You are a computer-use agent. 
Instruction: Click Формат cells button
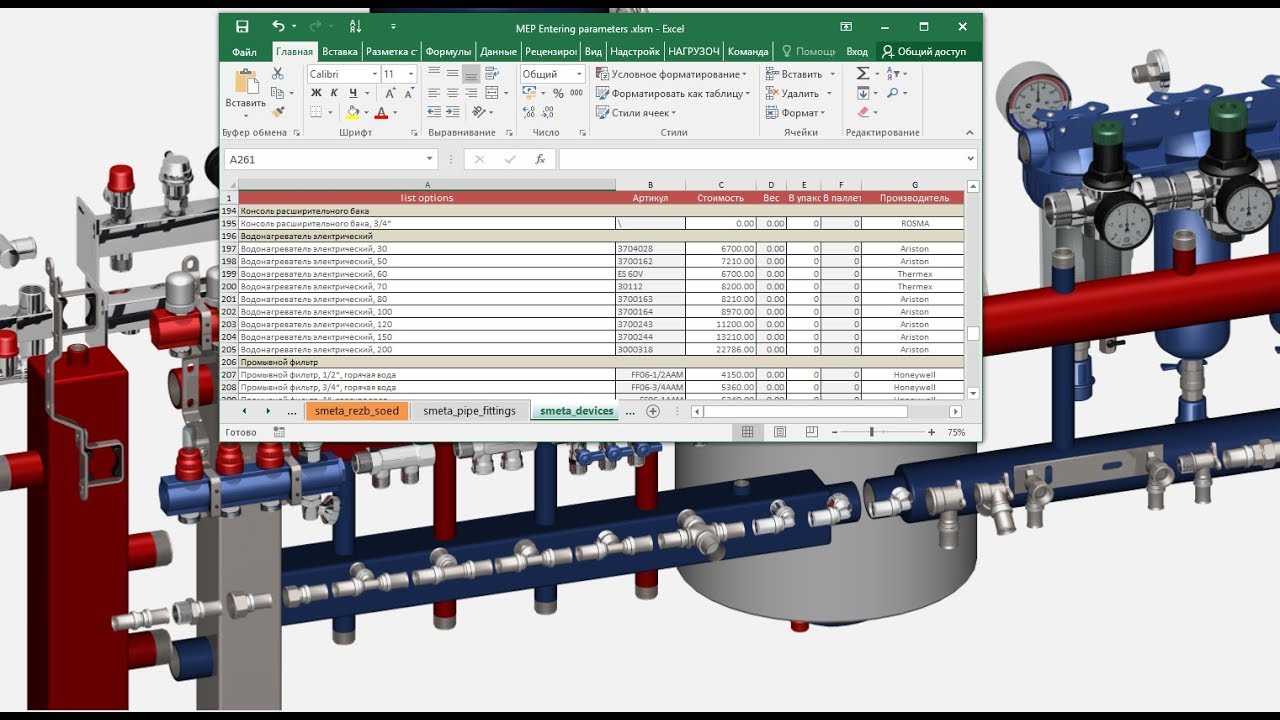(795, 113)
